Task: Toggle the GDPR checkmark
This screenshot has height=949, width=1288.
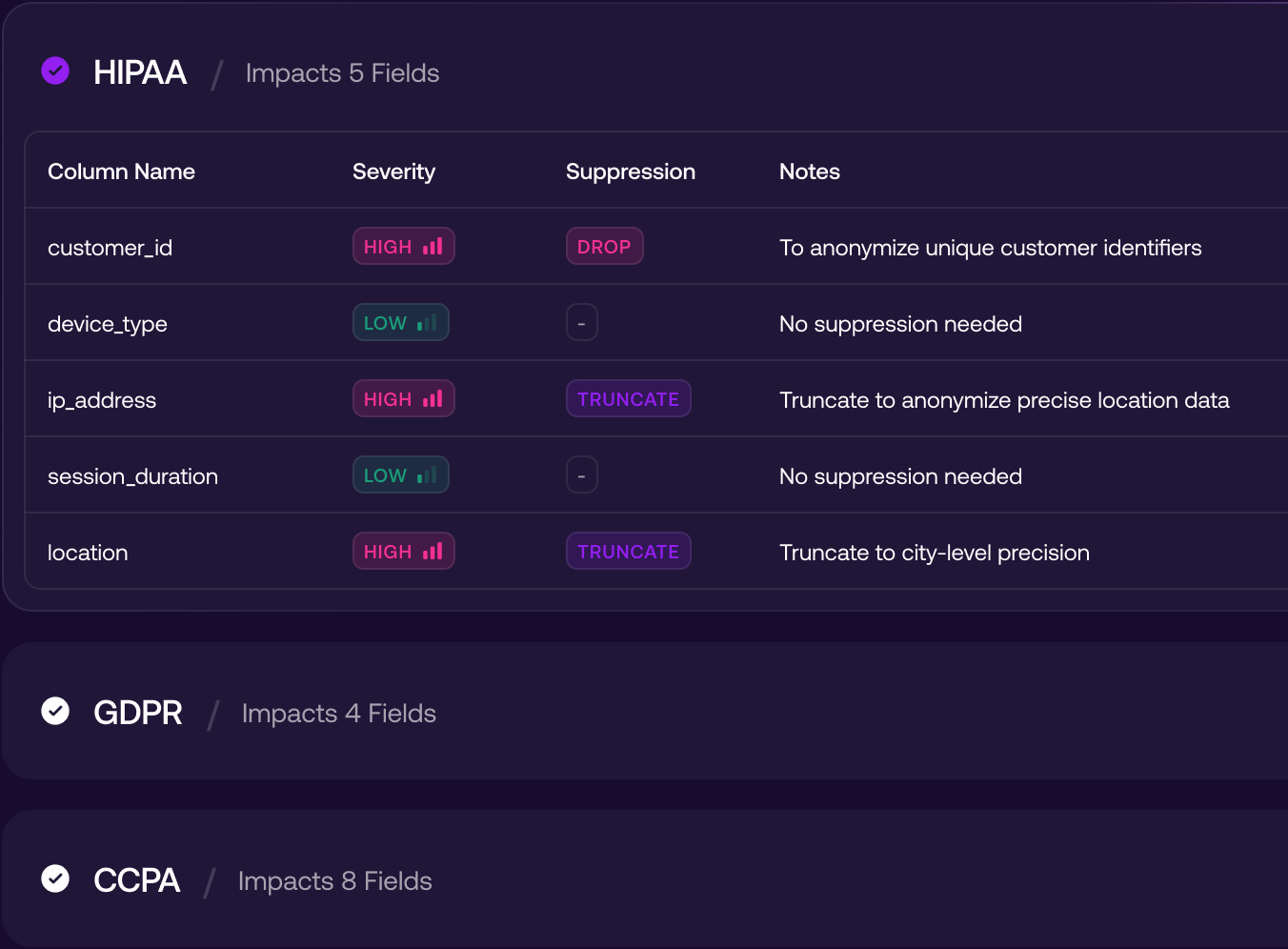Action: pyautogui.click(x=55, y=711)
